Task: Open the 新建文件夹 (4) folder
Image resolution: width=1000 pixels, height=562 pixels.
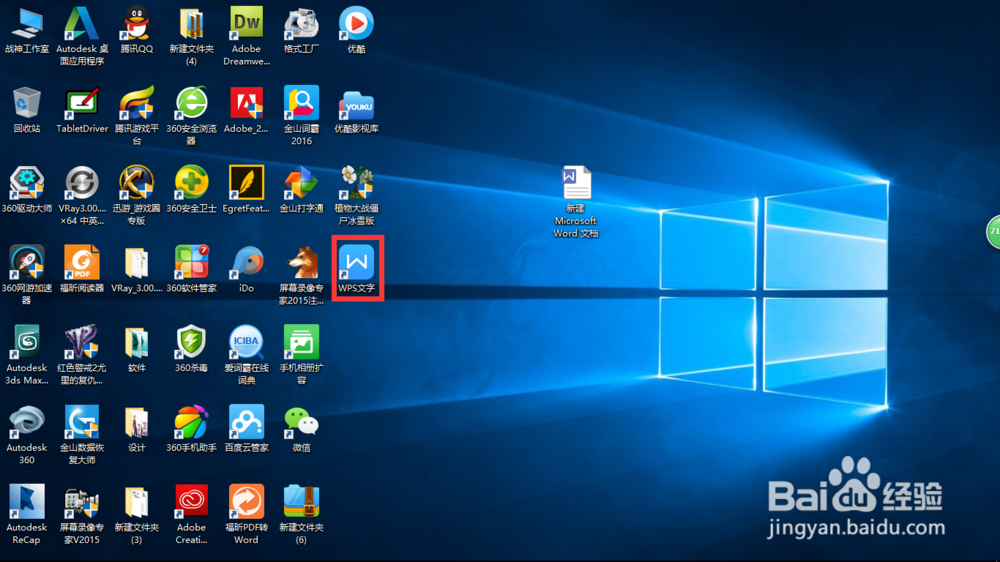Action: 191,24
